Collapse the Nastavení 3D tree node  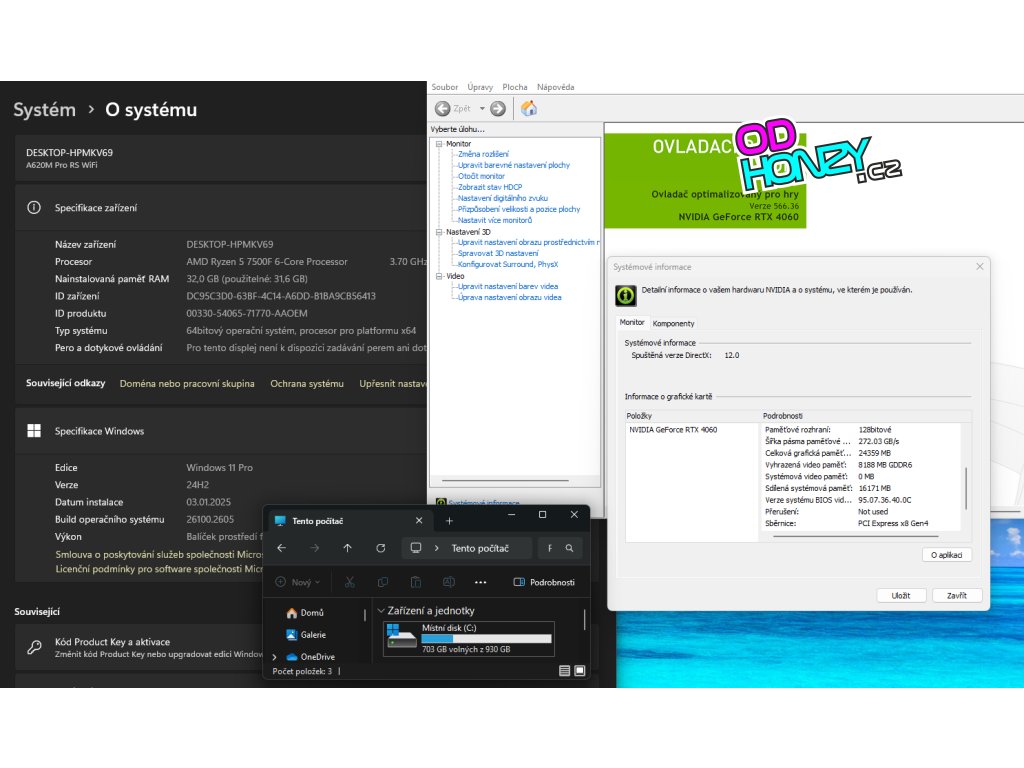tap(439, 232)
